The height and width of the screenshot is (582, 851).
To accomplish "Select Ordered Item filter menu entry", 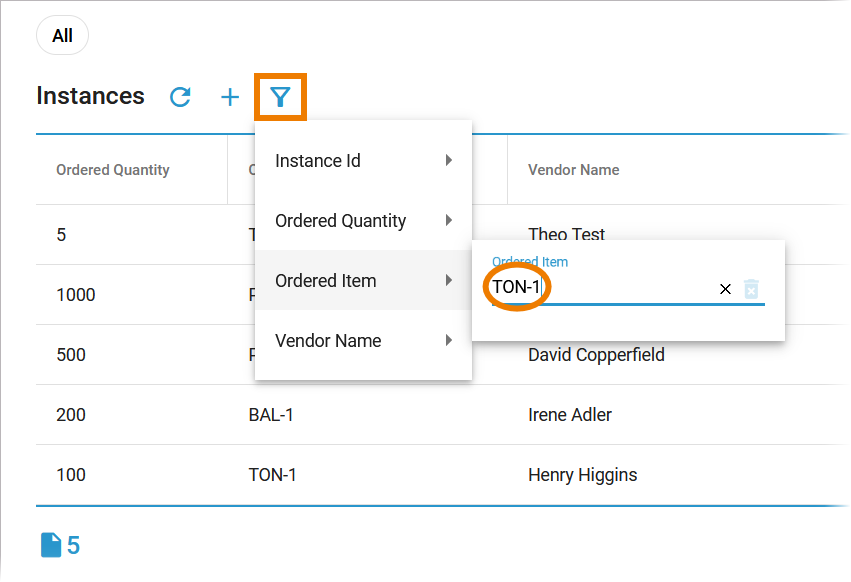I will 326,281.
